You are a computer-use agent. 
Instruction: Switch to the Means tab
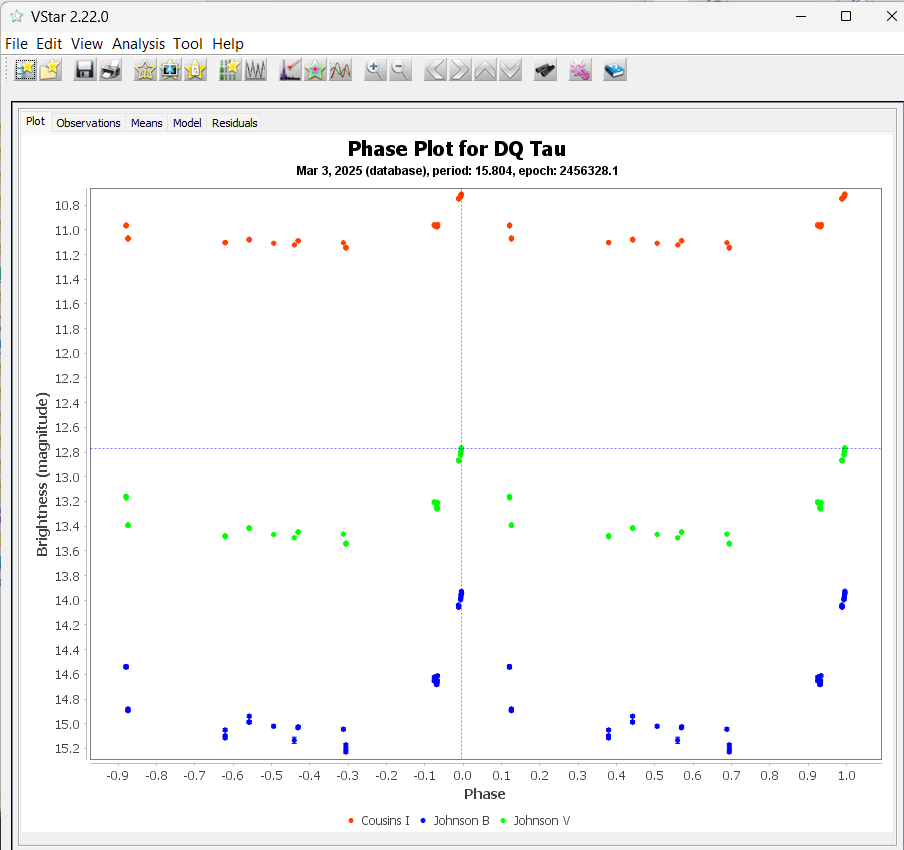click(146, 123)
